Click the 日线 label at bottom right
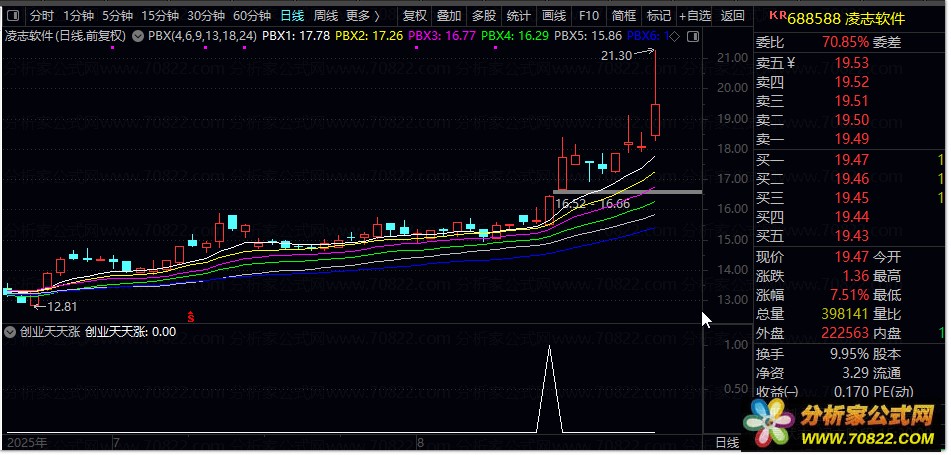This screenshot has height=455, width=951. tap(727, 443)
